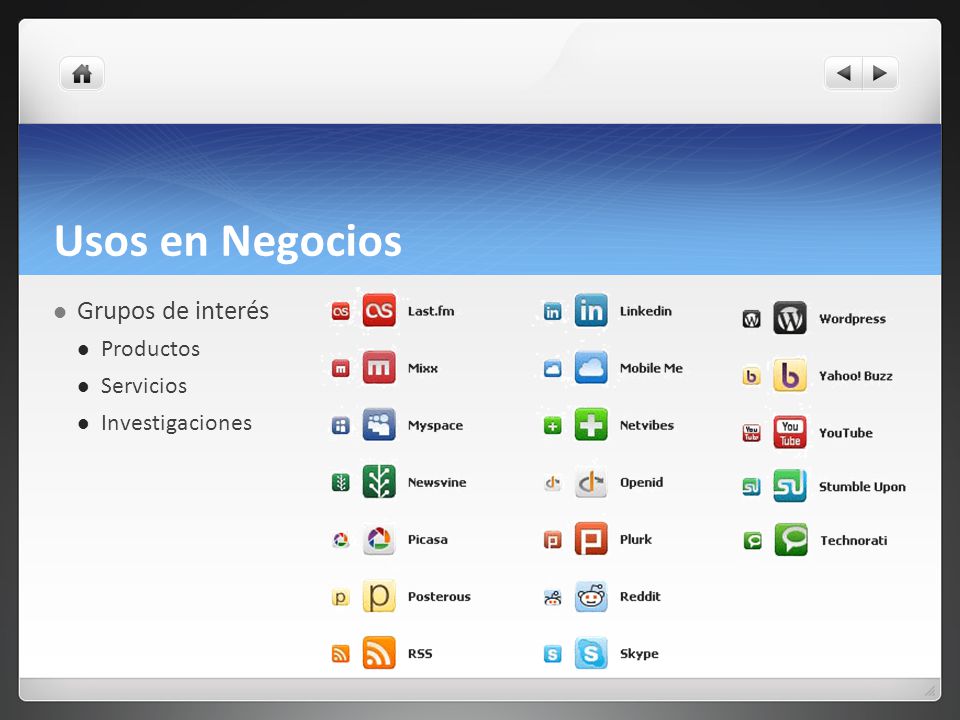The width and height of the screenshot is (960, 720).
Task: Click the large Reddit alien icon
Action: pyautogui.click(x=591, y=596)
